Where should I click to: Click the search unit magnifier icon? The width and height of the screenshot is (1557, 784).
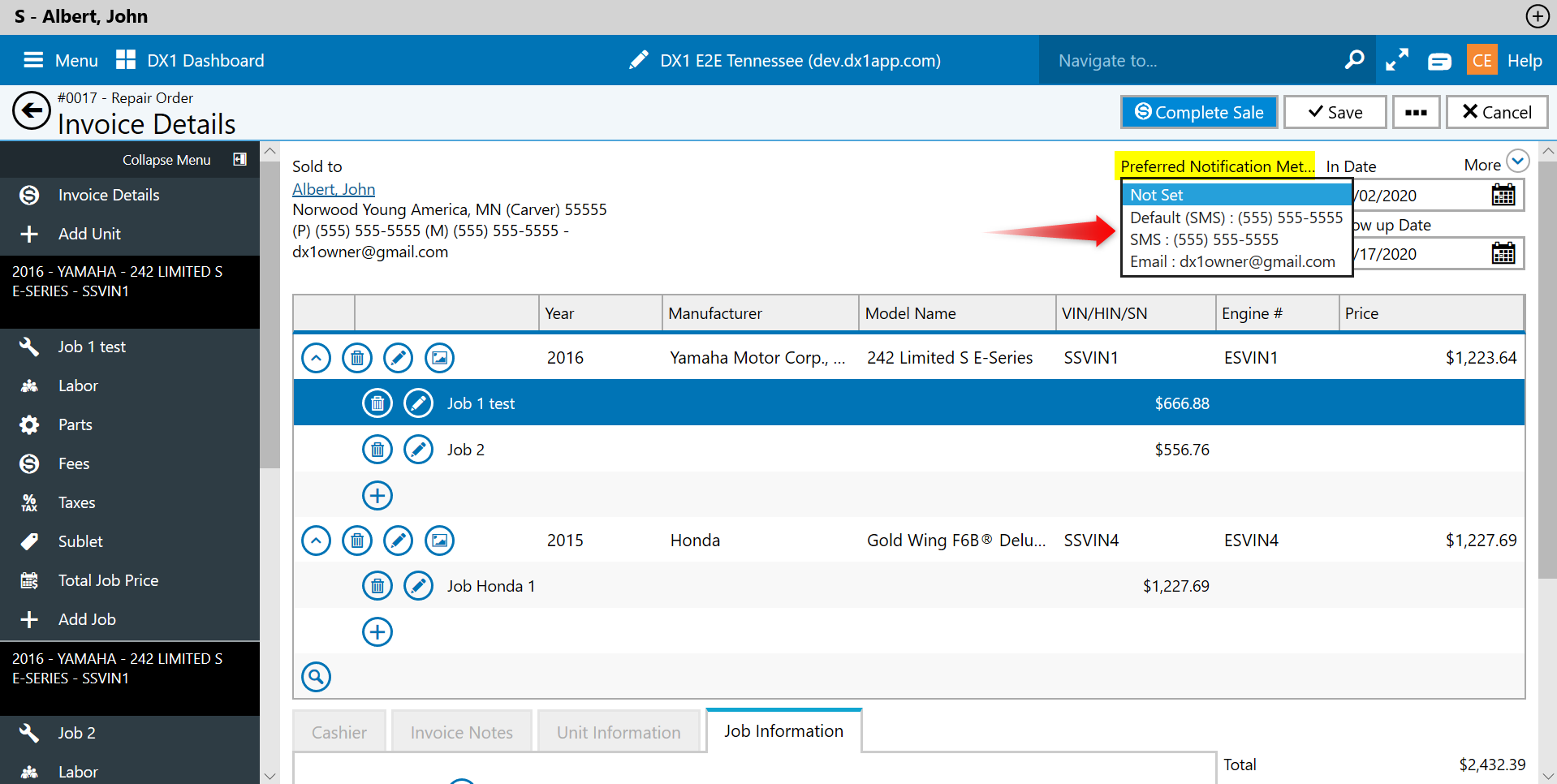pos(317,677)
